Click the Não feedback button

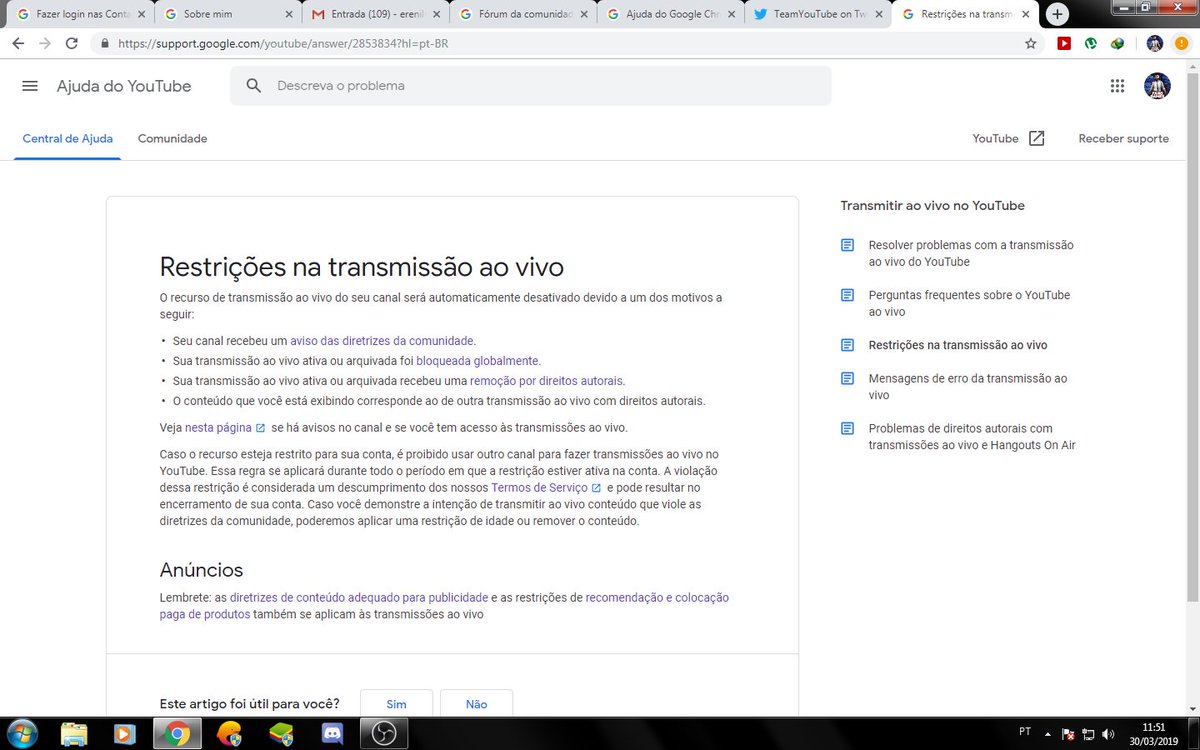pos(477,704)
